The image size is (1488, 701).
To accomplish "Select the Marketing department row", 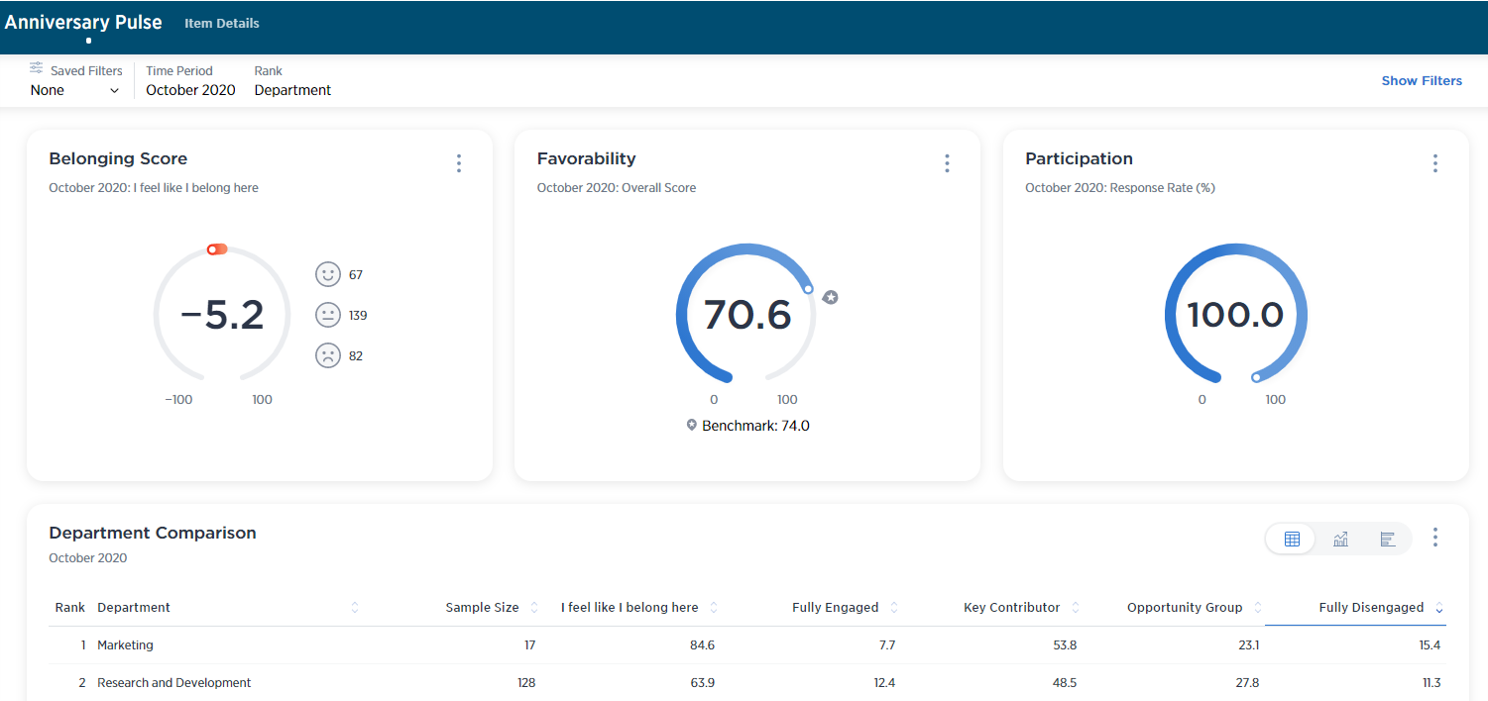I will (125, 645).
